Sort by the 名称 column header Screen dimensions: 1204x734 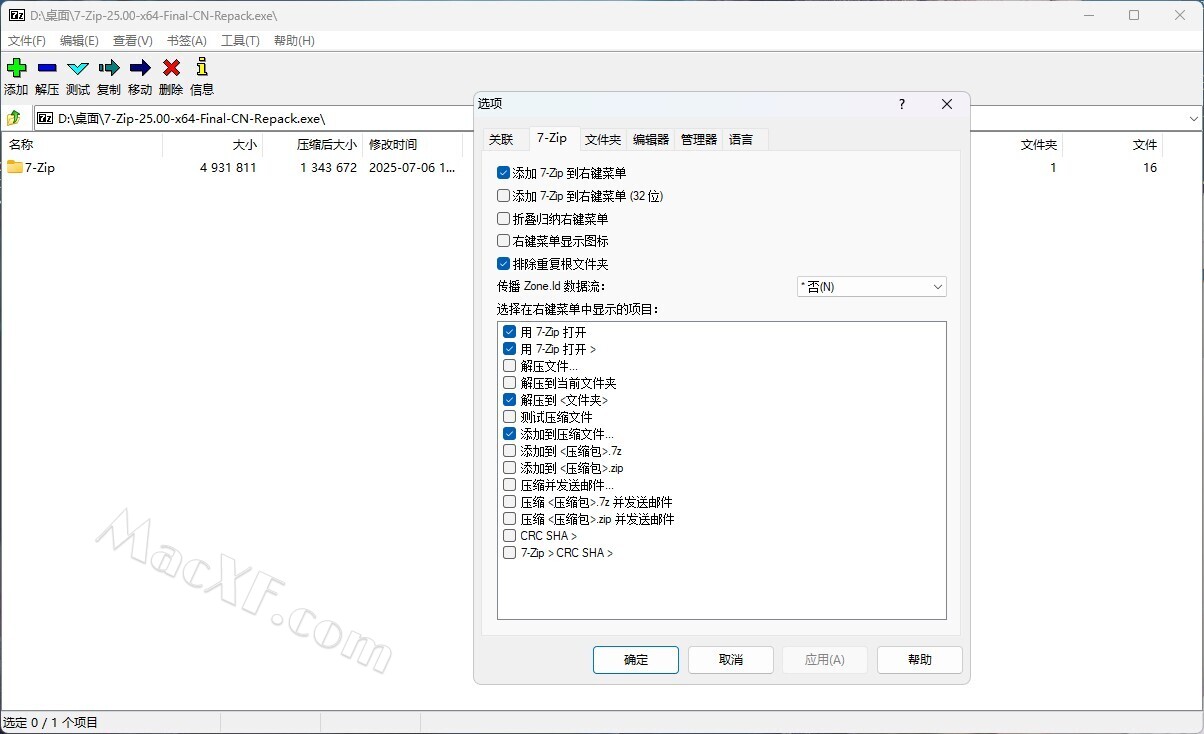(82, 145)
